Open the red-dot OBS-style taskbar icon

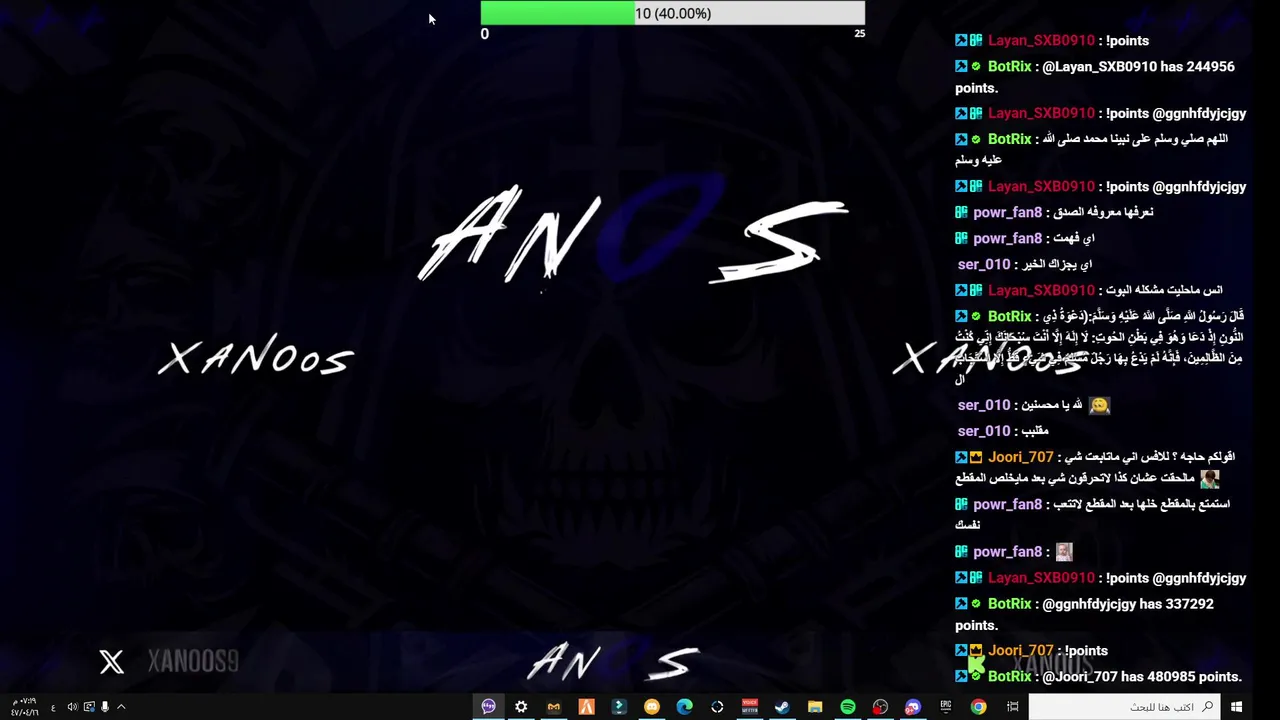click(880, 707)
